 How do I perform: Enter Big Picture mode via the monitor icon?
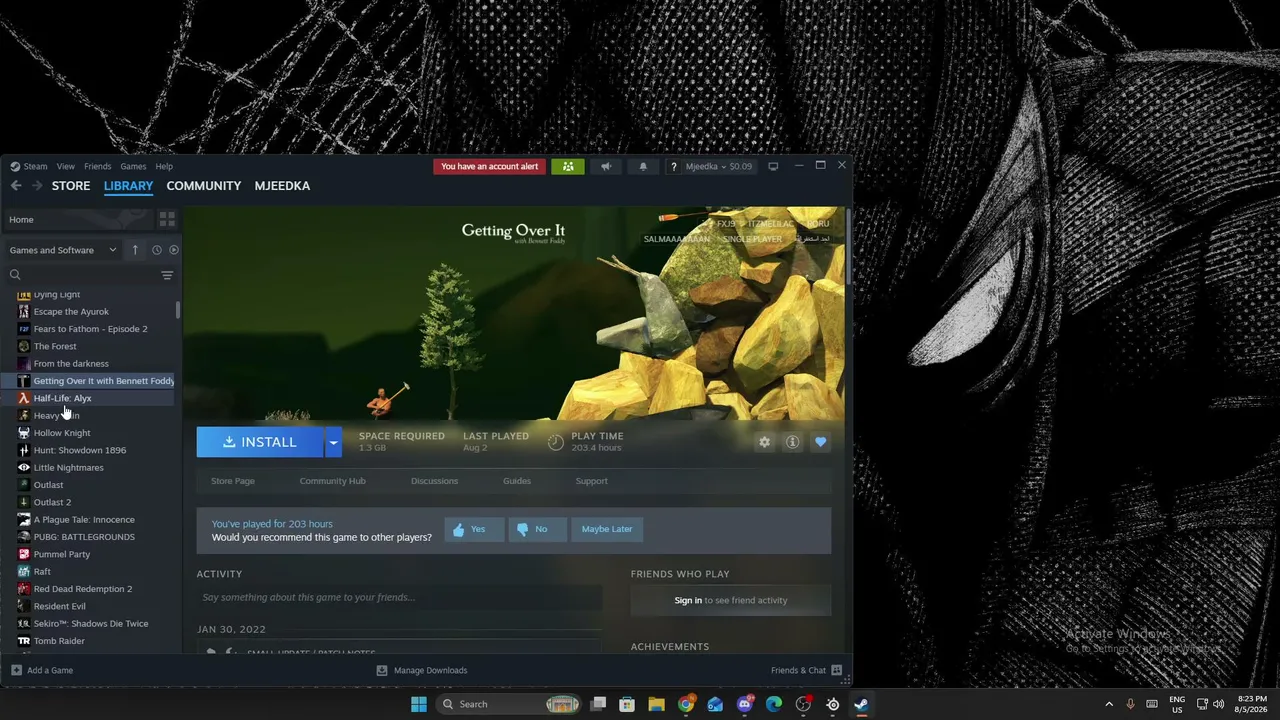[x=773, y=167]
